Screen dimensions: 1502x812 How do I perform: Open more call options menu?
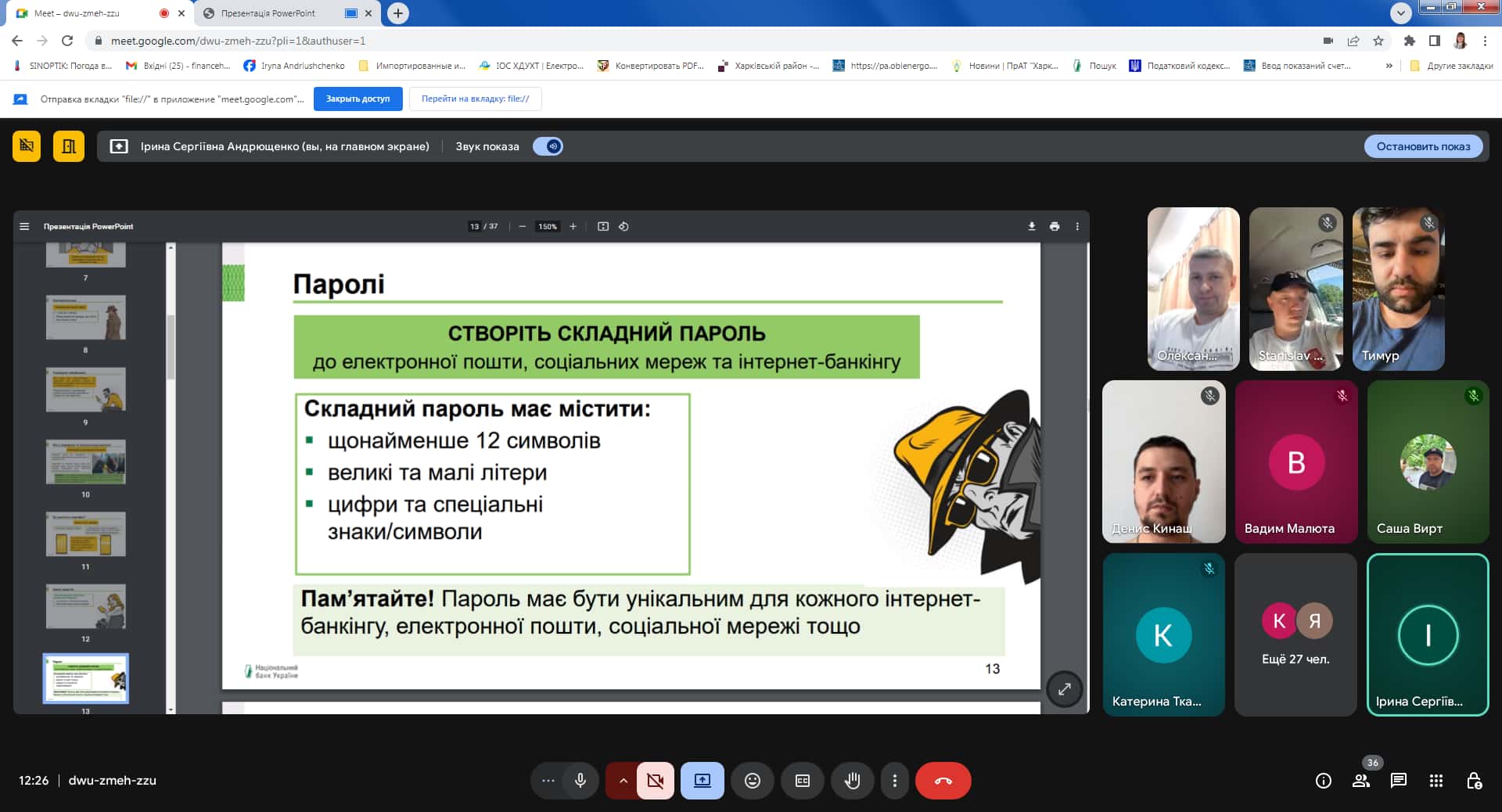[x=894, y=781]
